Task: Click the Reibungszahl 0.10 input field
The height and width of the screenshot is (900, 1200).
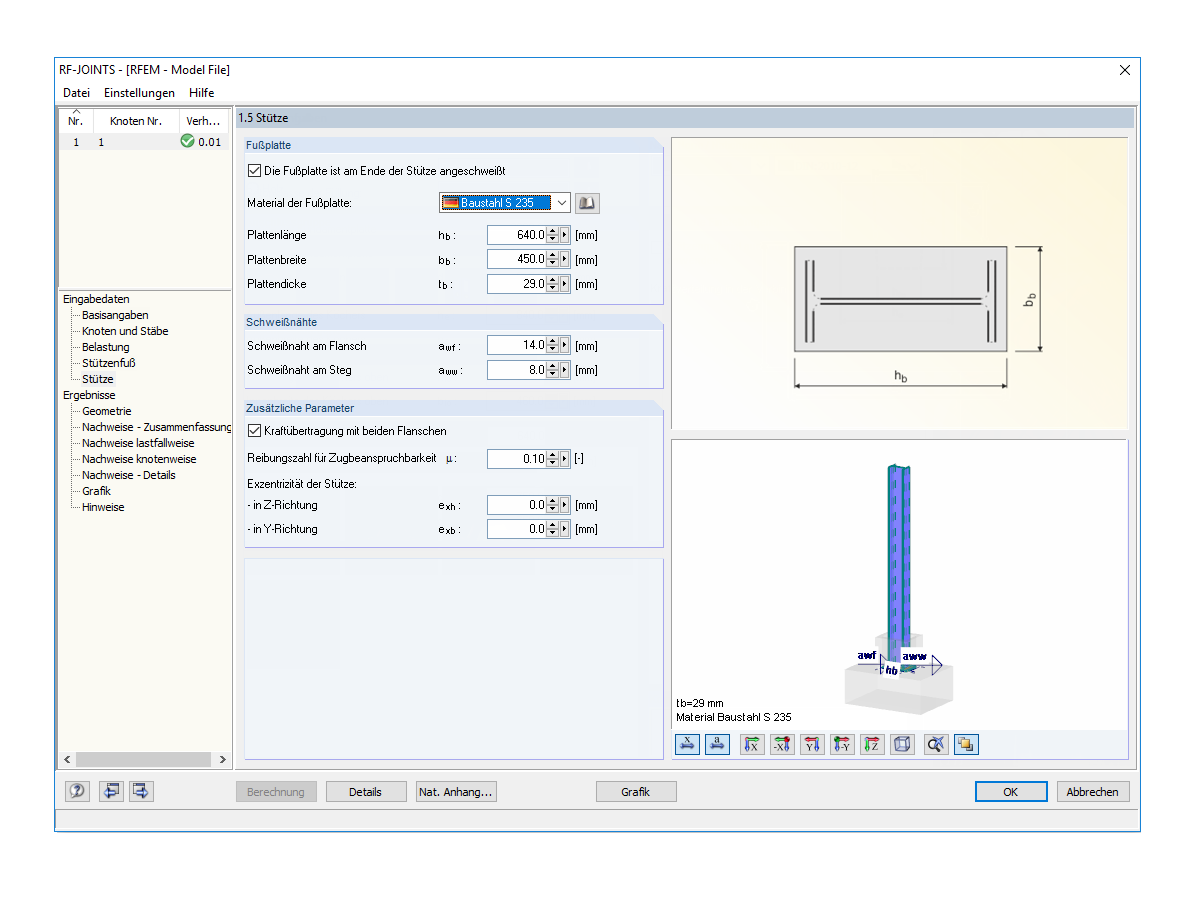Action: pos(517,458)
